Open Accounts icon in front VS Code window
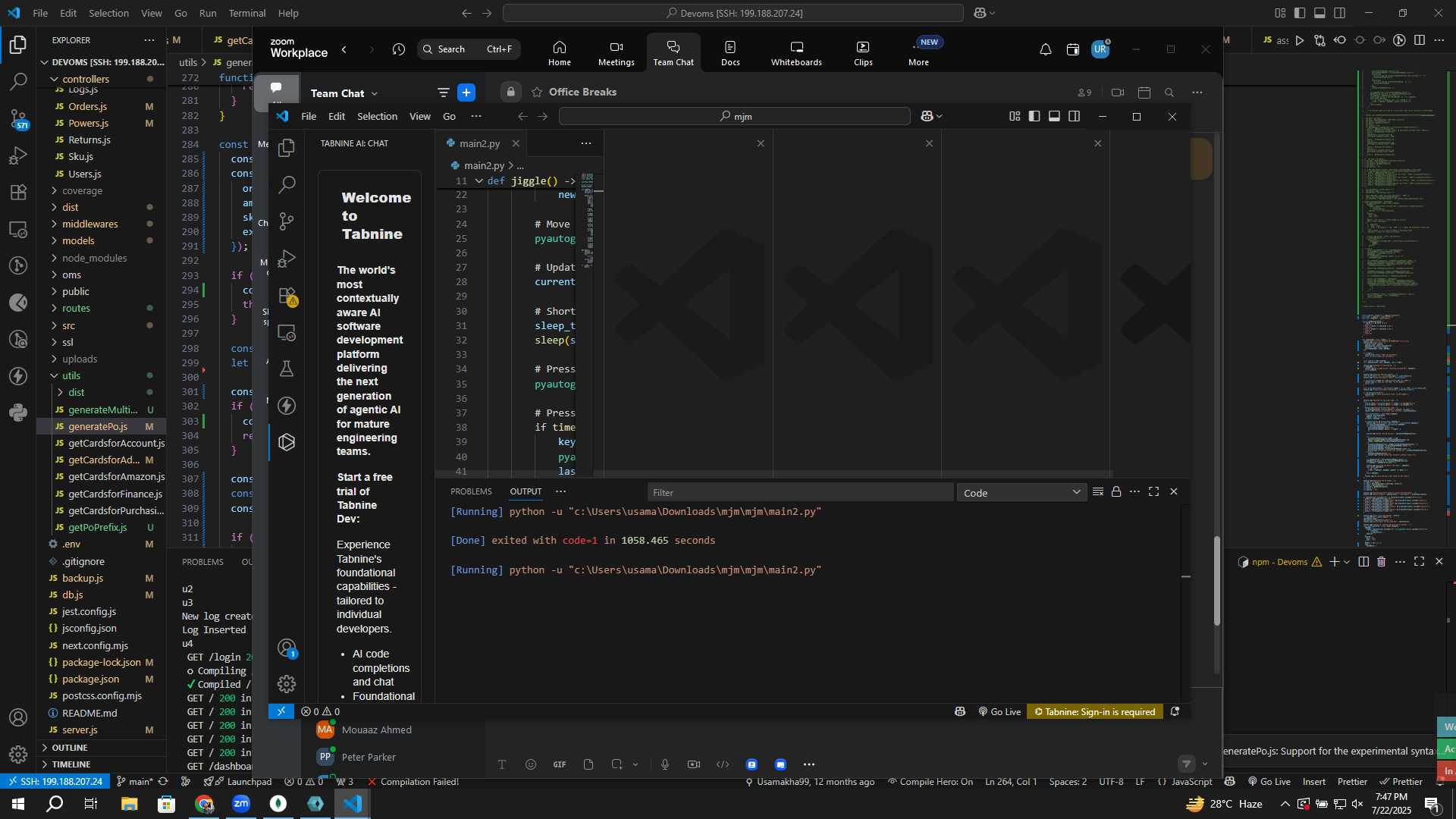This screenshot has width=1456, height=819. point(287,648)
